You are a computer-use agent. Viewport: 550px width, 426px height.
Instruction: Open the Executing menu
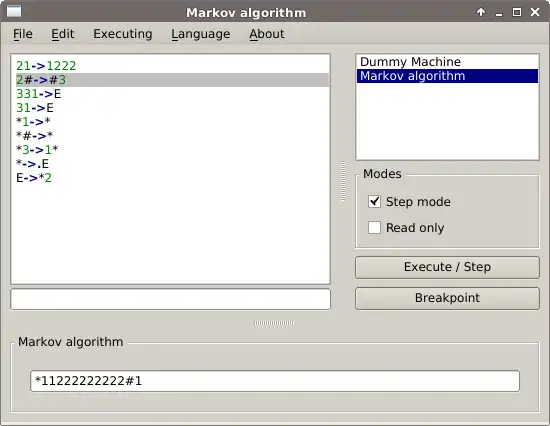(123, 34)
